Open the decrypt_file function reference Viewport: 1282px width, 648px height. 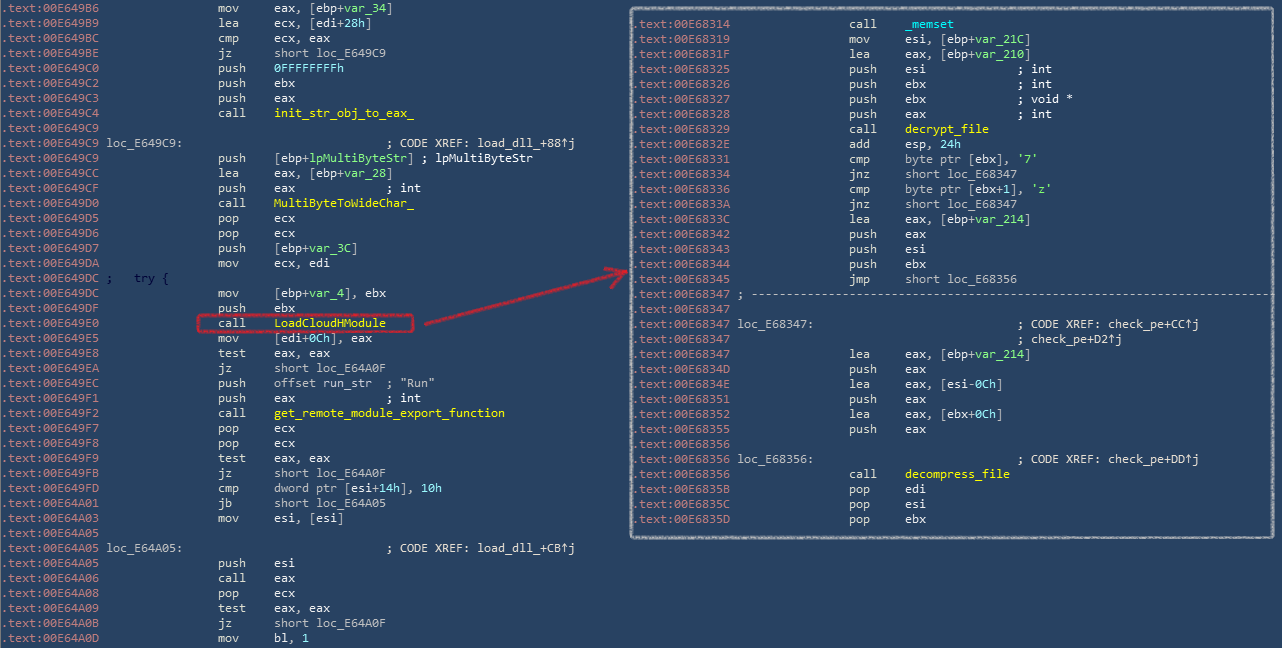click(946, 129)
